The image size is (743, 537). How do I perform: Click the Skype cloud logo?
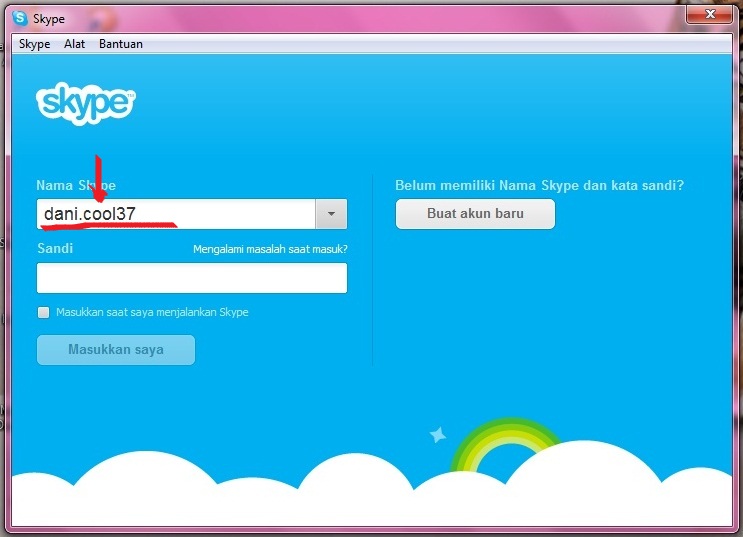[86, 103]
